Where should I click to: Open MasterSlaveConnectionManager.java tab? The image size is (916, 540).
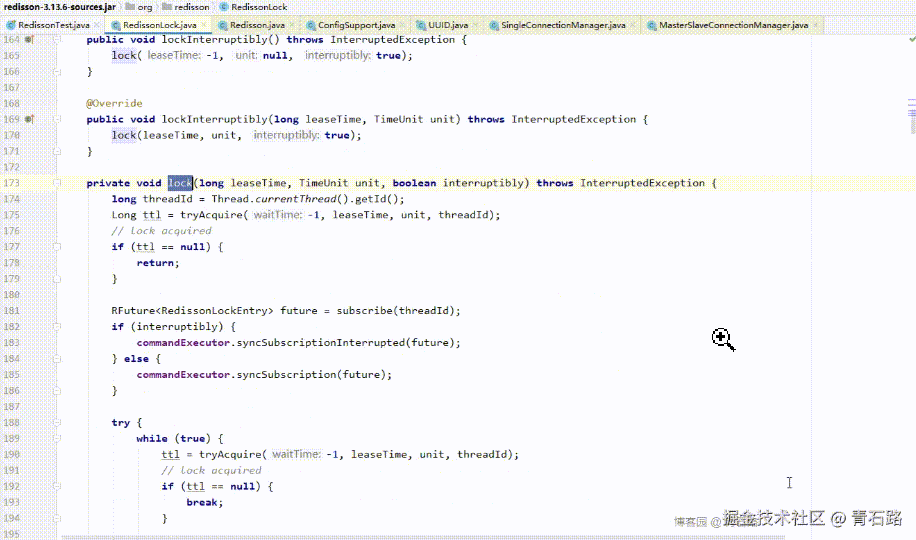733,25
